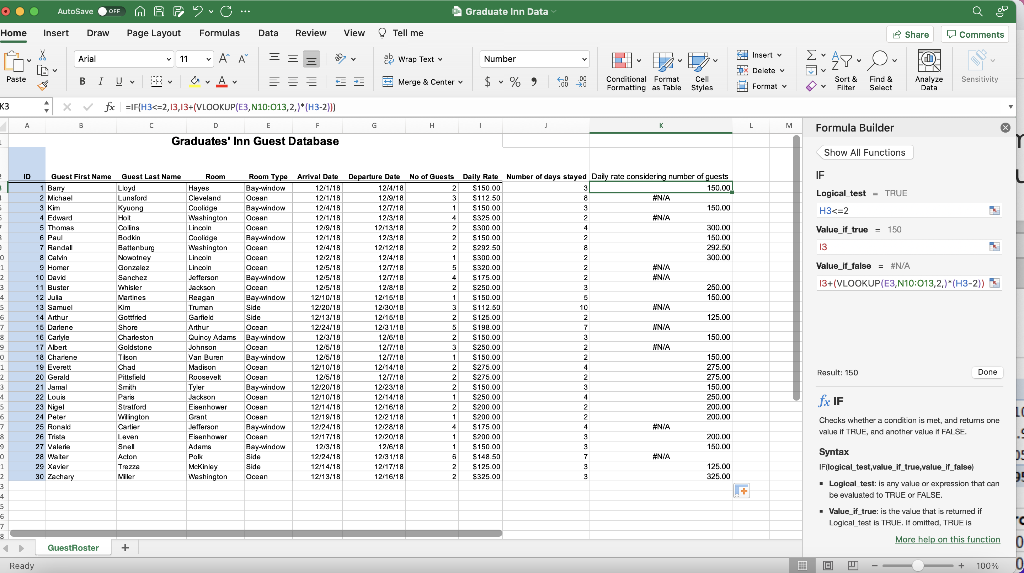Open the Merge & Center dropdown arrow
This screenshot has height=573, width=1024.
click(x=460, y=82)
